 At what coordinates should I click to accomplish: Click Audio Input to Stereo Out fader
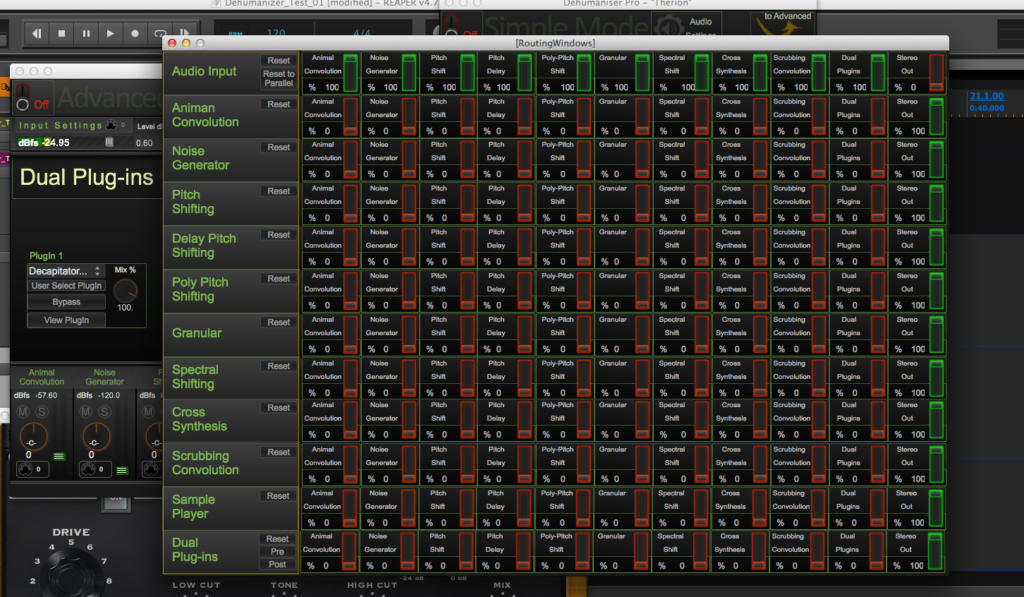936,73
